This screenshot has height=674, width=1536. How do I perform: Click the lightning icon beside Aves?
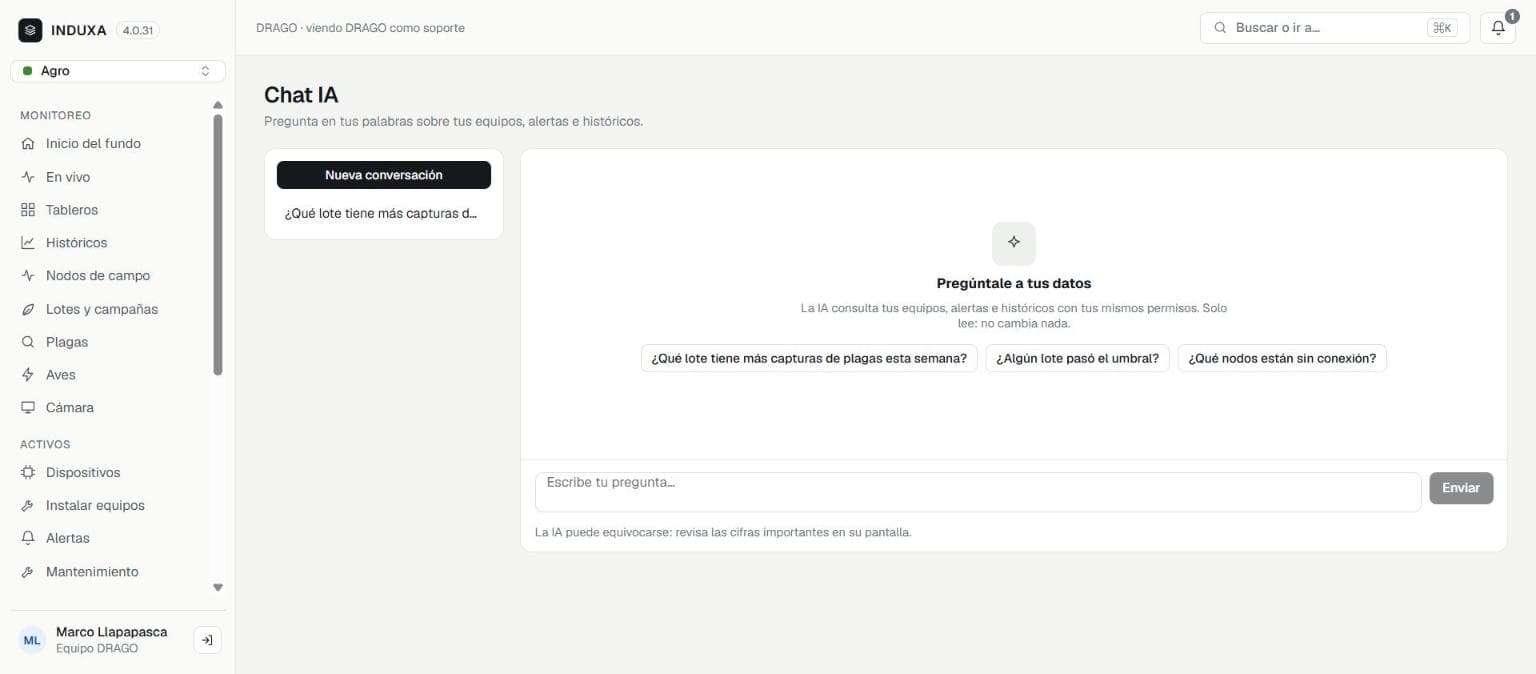[x=28, y=375]
